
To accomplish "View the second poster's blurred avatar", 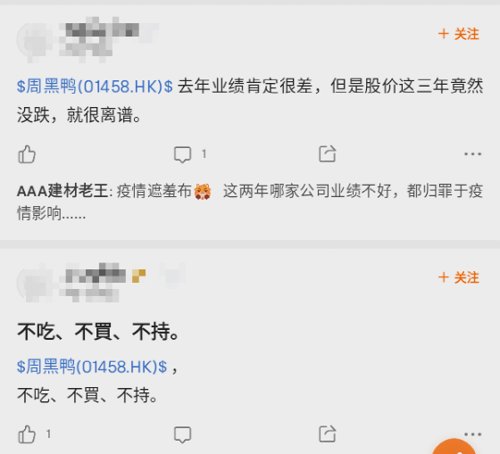I will click(35, 282).
